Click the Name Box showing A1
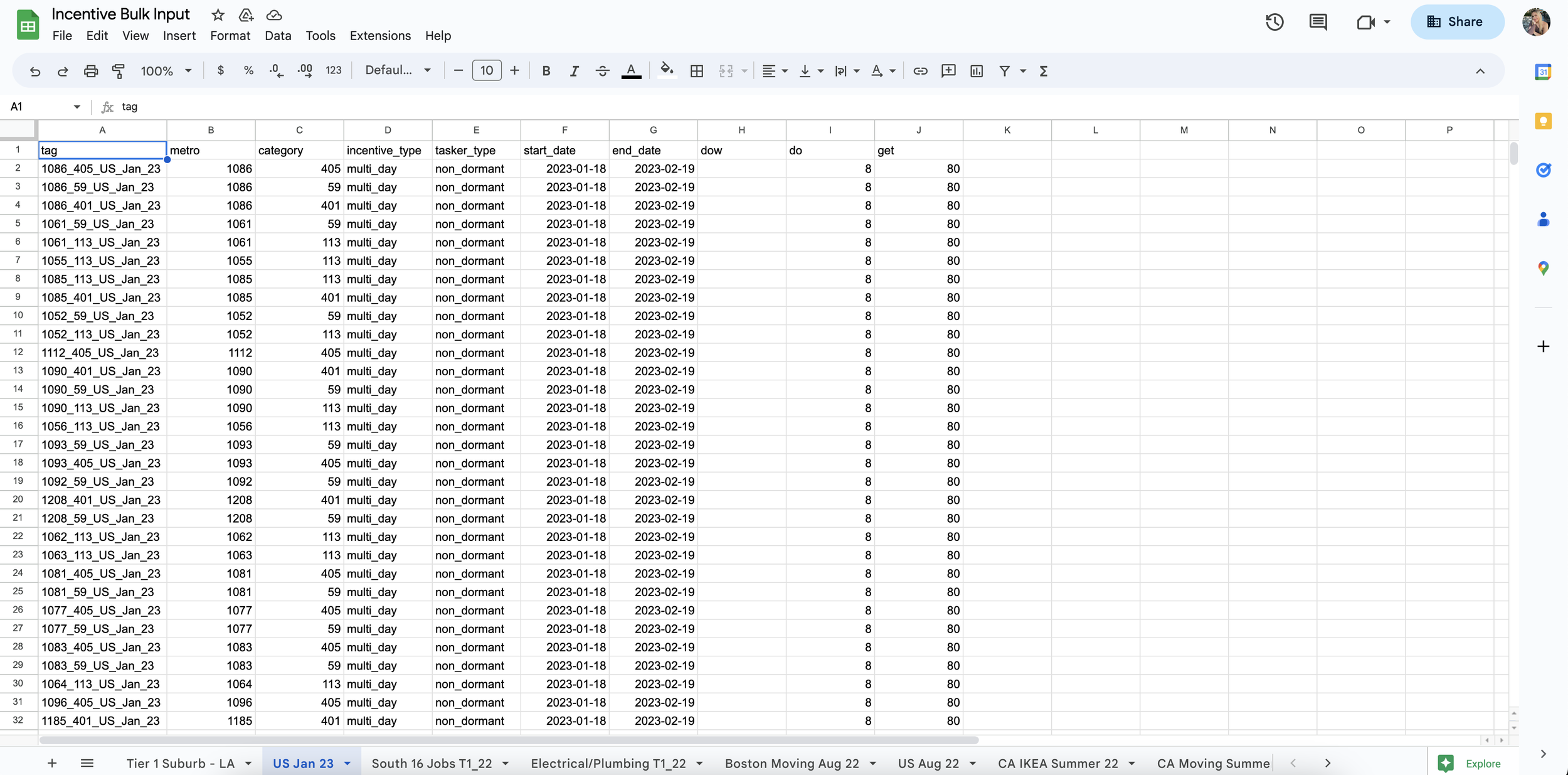 (38, 107)
